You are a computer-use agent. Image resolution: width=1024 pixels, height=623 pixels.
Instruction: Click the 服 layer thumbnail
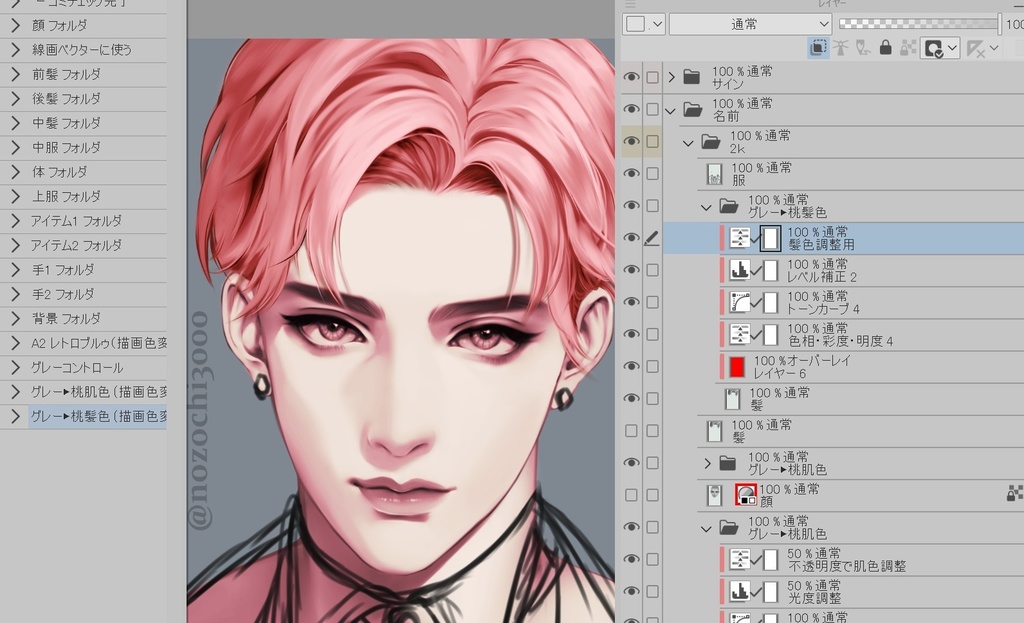click(x=714, y=174)
